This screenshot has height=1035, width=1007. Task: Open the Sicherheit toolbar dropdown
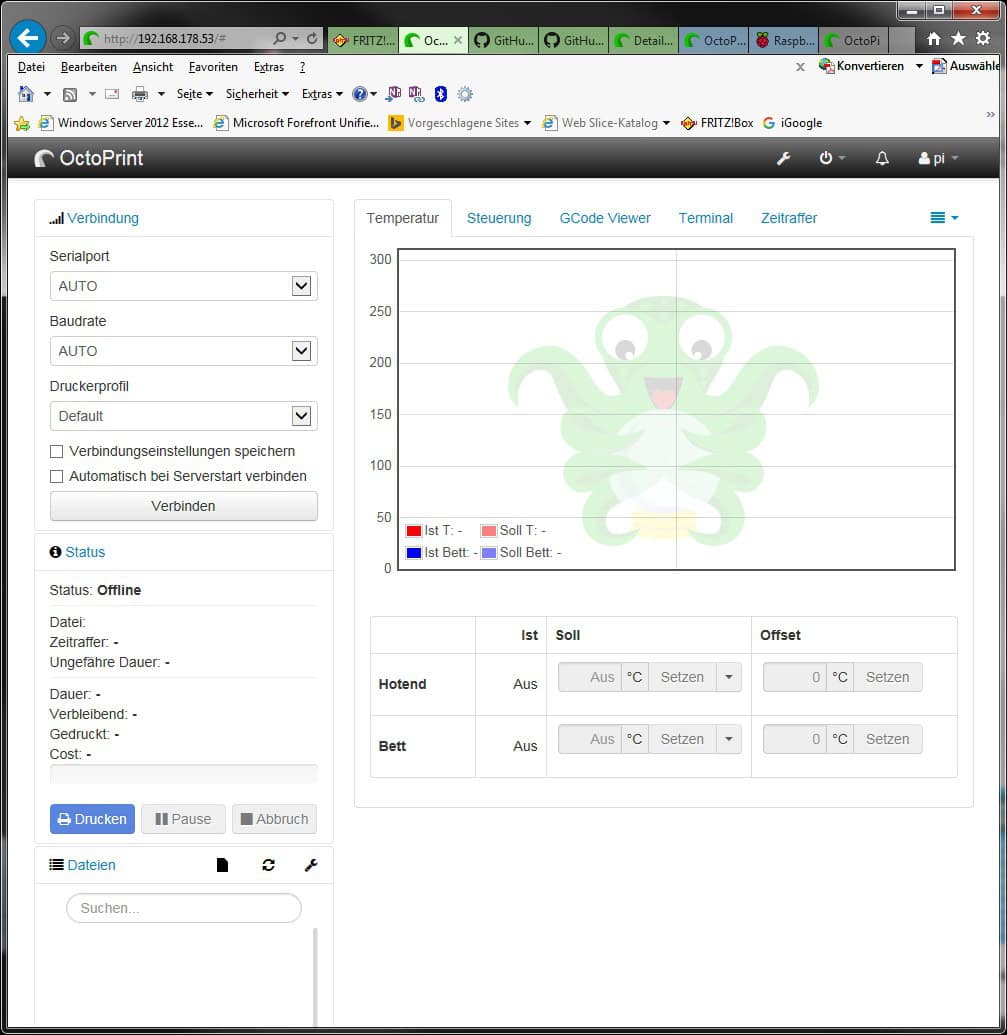pyautogui.click(x=257, y=94)
